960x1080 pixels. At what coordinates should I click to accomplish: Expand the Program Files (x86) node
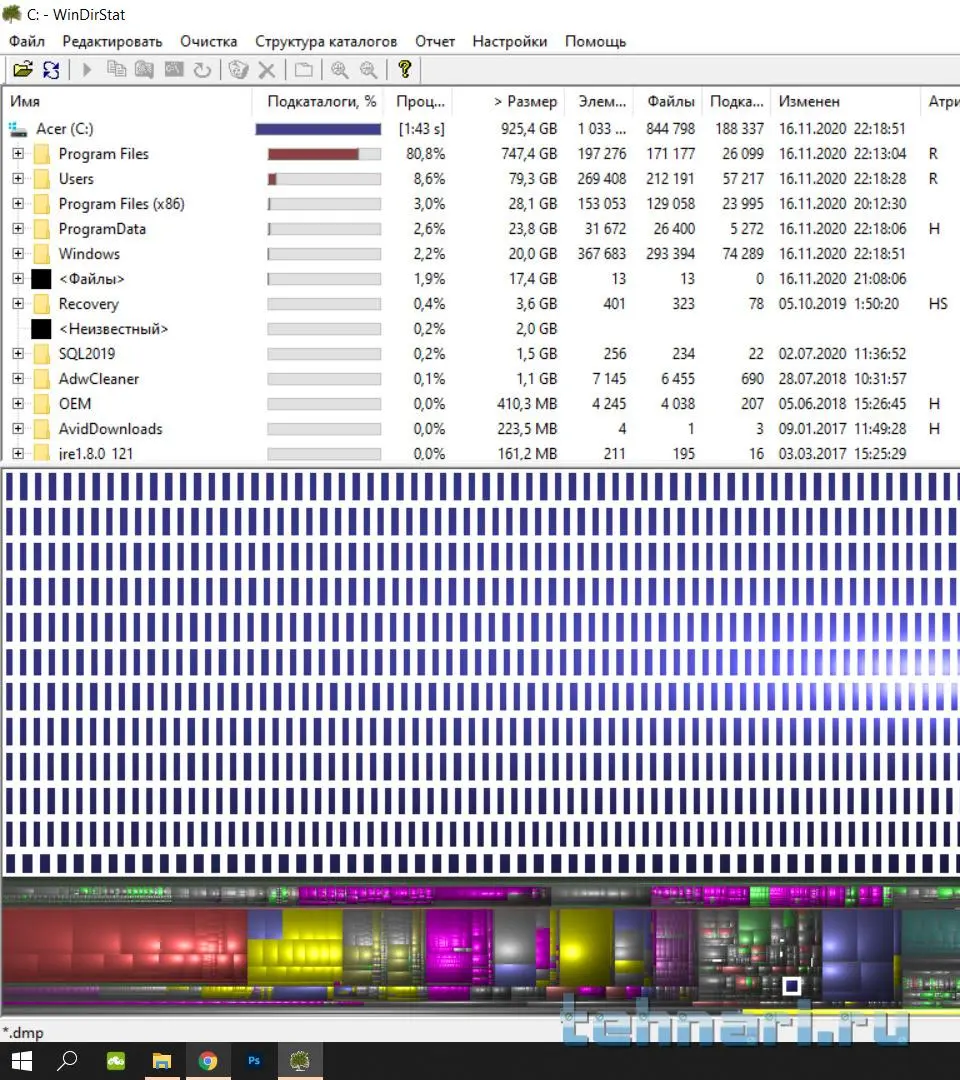(x=18, y=204)
